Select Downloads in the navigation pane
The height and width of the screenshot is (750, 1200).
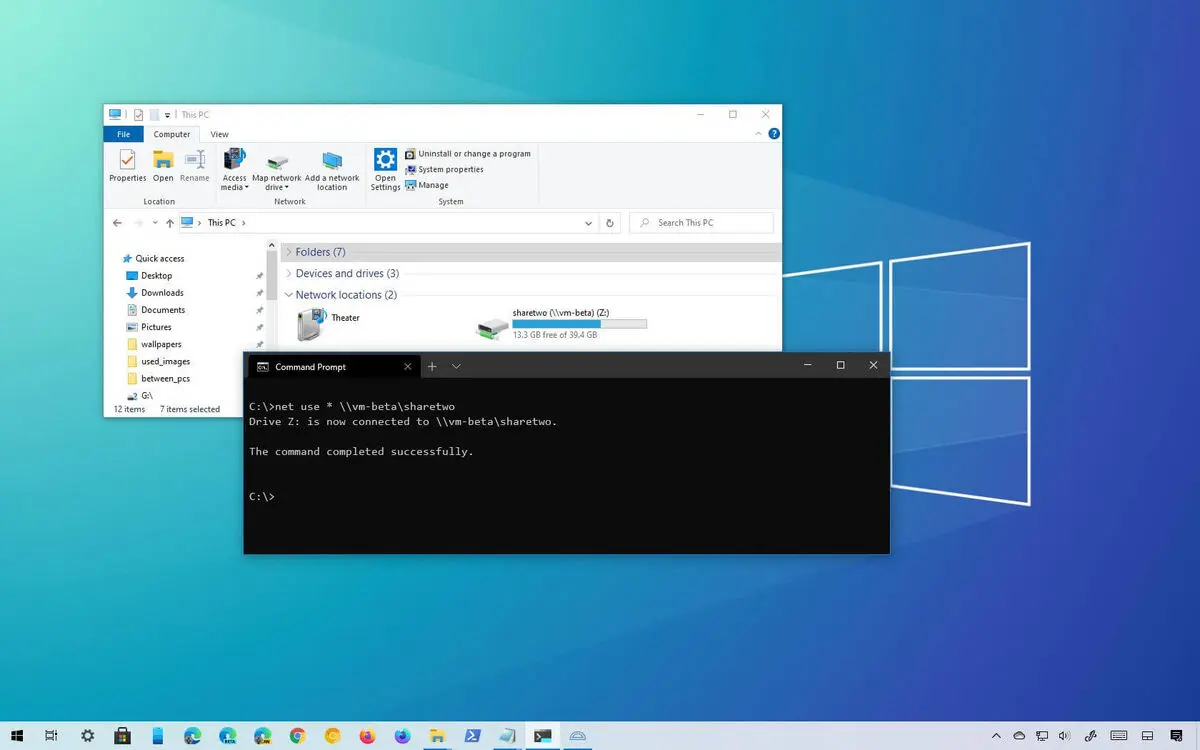point(154,293)
